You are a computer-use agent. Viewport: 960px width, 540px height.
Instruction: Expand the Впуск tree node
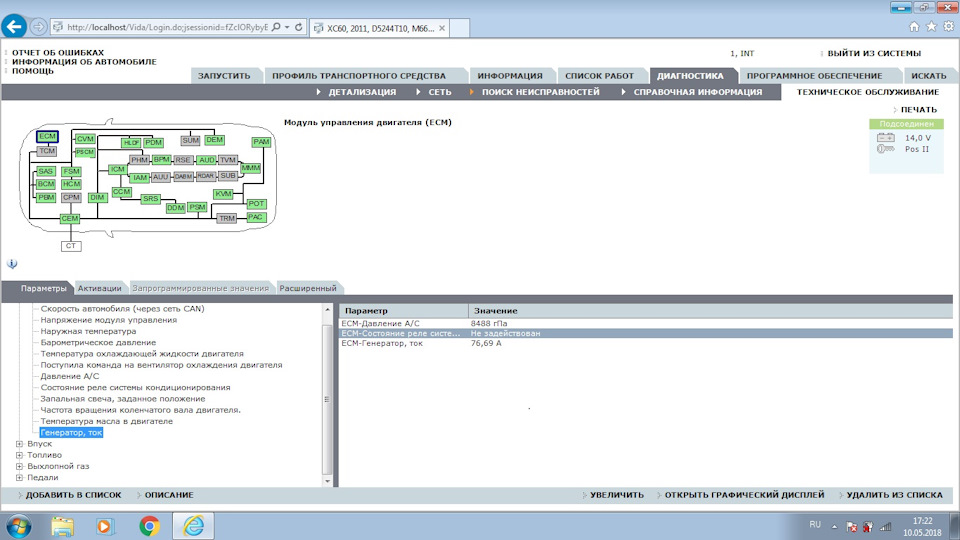19,444
